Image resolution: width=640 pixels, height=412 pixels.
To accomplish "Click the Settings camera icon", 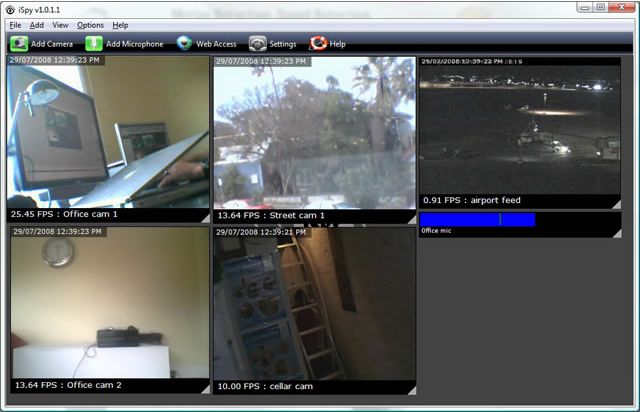I will point(258,44).
